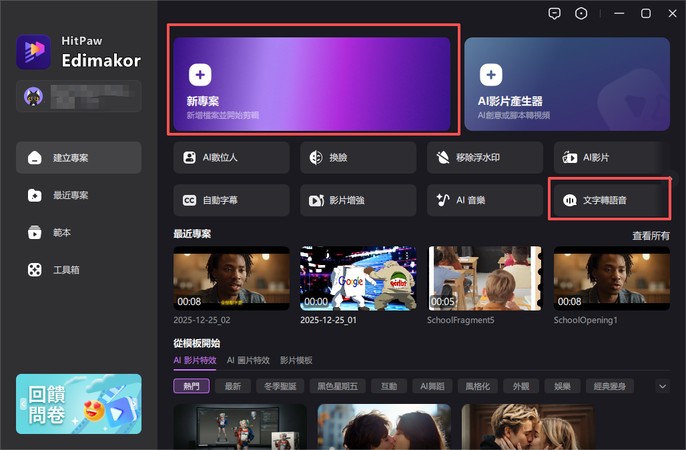Launch the AI數位人 tool
The width and height of the screenshot is (686, 450).
[x=231, y=157]
